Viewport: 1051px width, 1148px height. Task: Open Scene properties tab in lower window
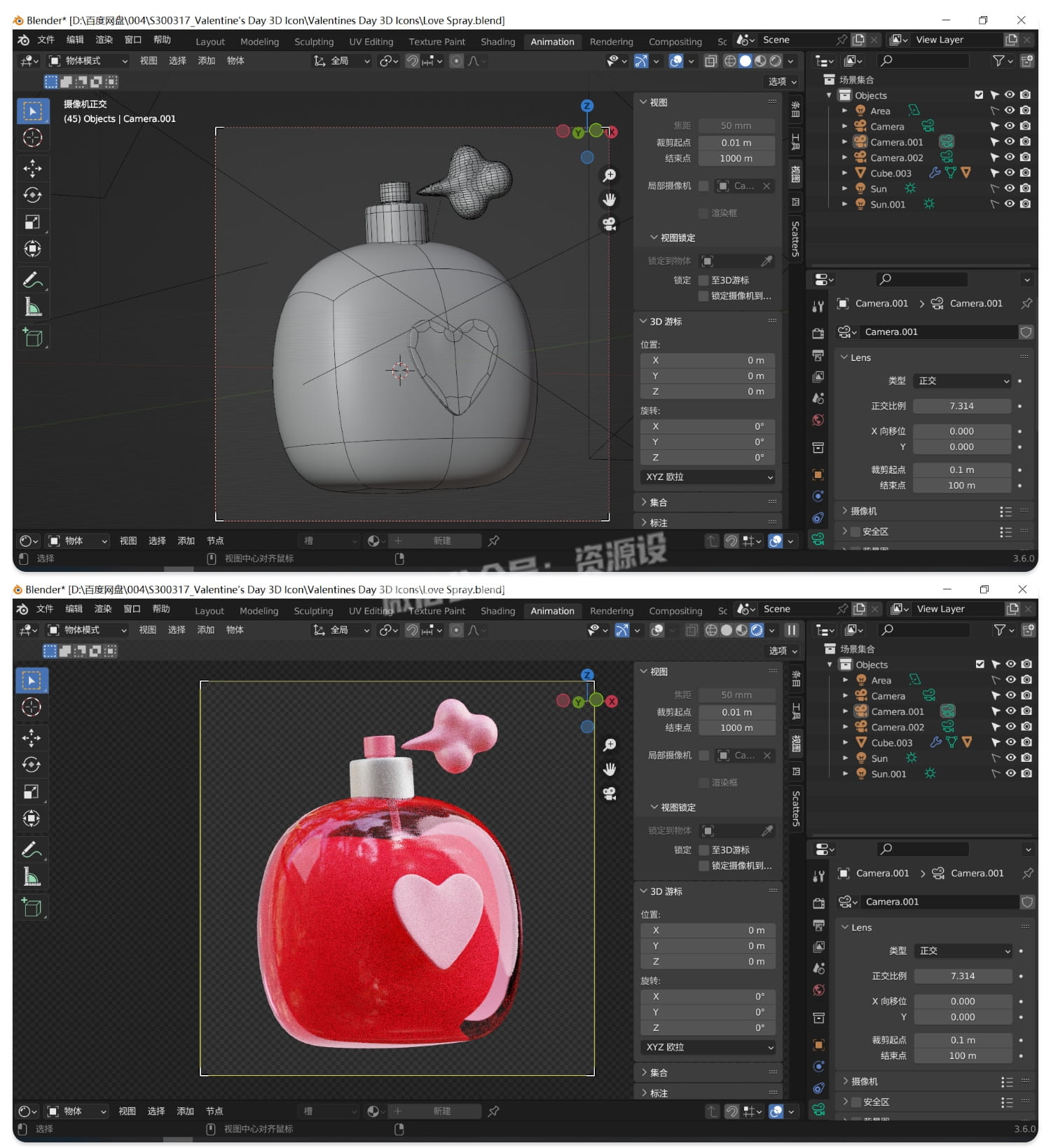click(x=818, y=969)
